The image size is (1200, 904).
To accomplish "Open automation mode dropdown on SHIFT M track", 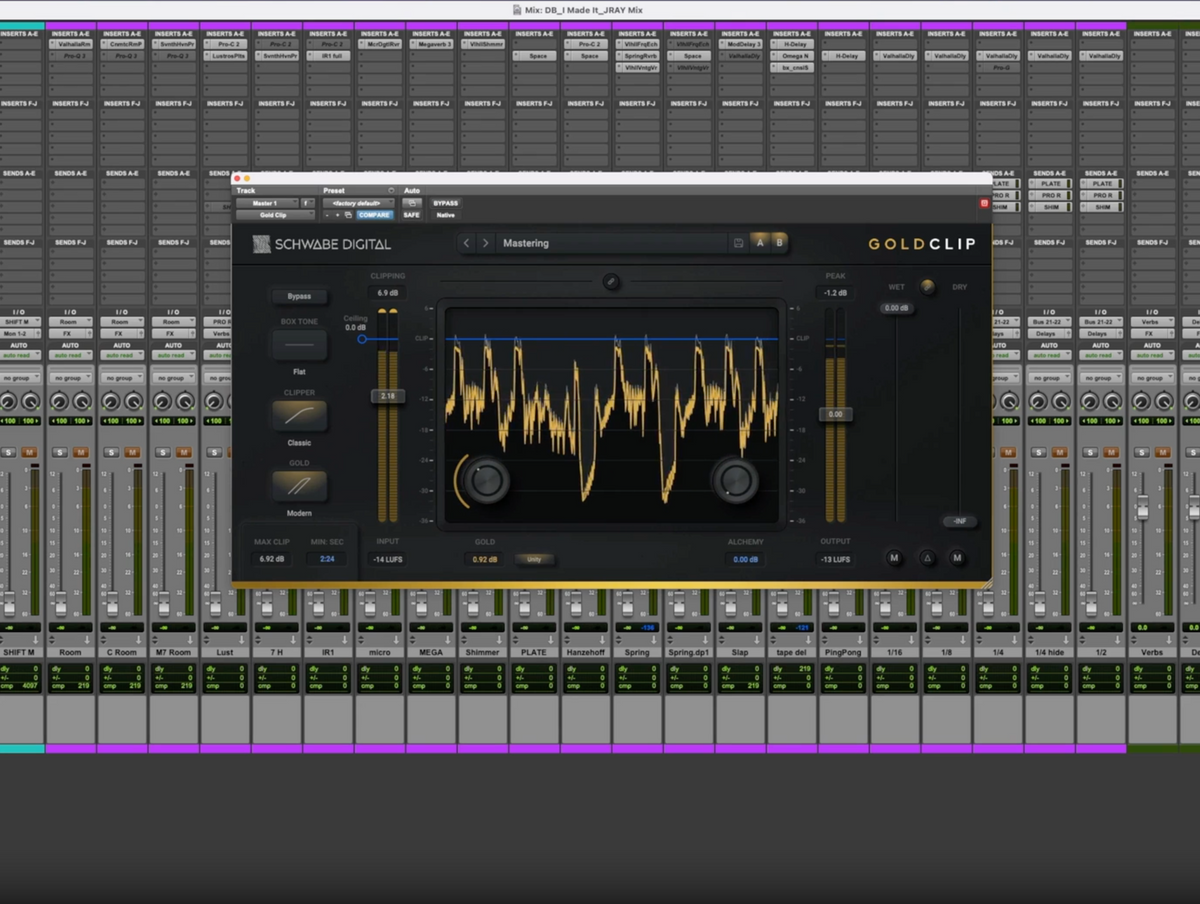I will 19,355.
